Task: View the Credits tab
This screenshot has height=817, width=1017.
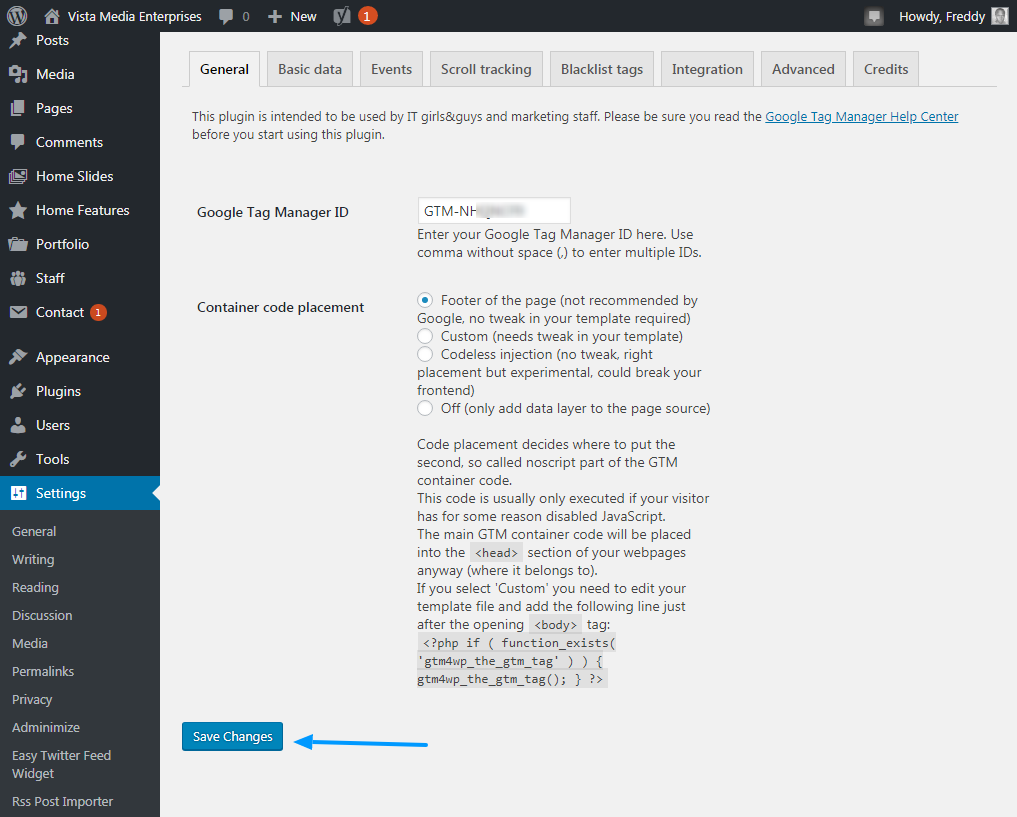Action: click(x=886, y=69)
